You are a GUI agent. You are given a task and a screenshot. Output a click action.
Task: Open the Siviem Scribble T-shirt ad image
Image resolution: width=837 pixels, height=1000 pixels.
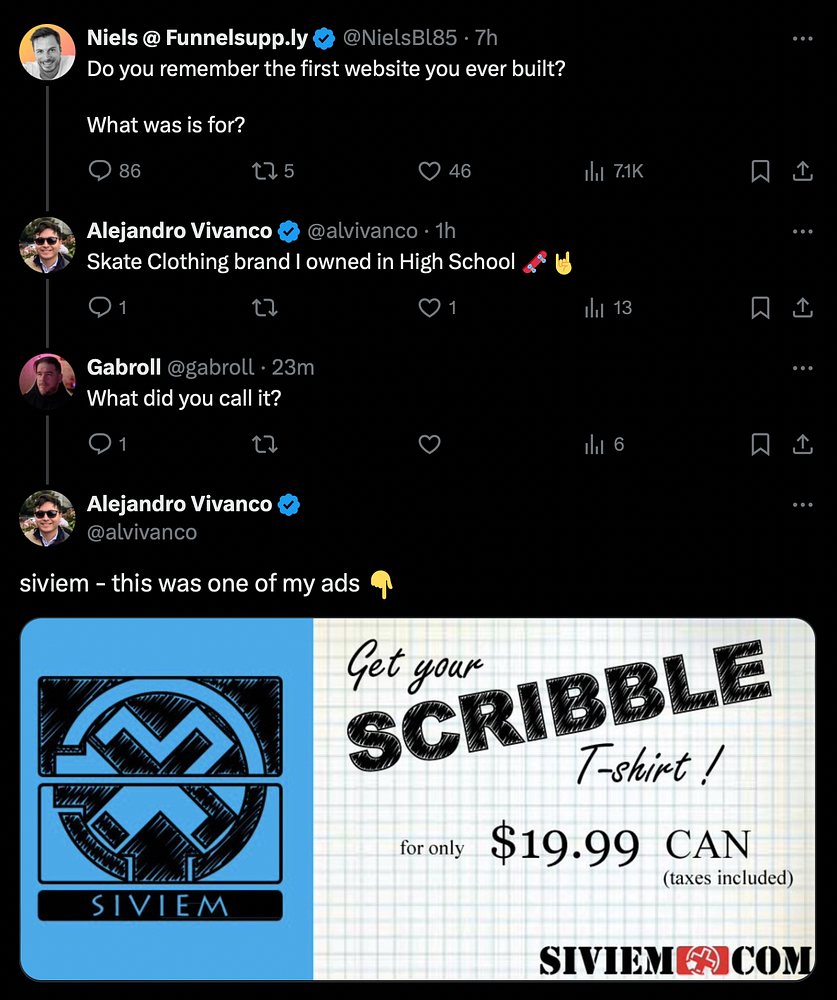pyautogui.click(x=417, y=798)
